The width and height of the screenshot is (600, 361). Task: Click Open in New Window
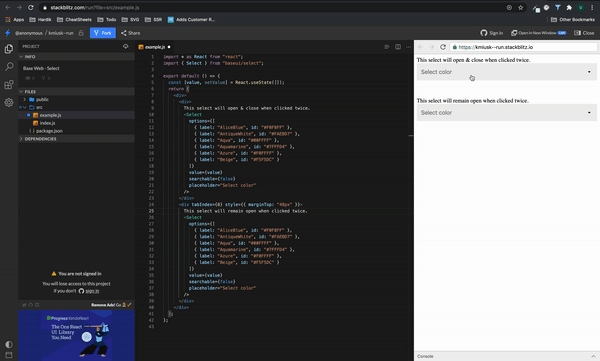pos(538,33)
